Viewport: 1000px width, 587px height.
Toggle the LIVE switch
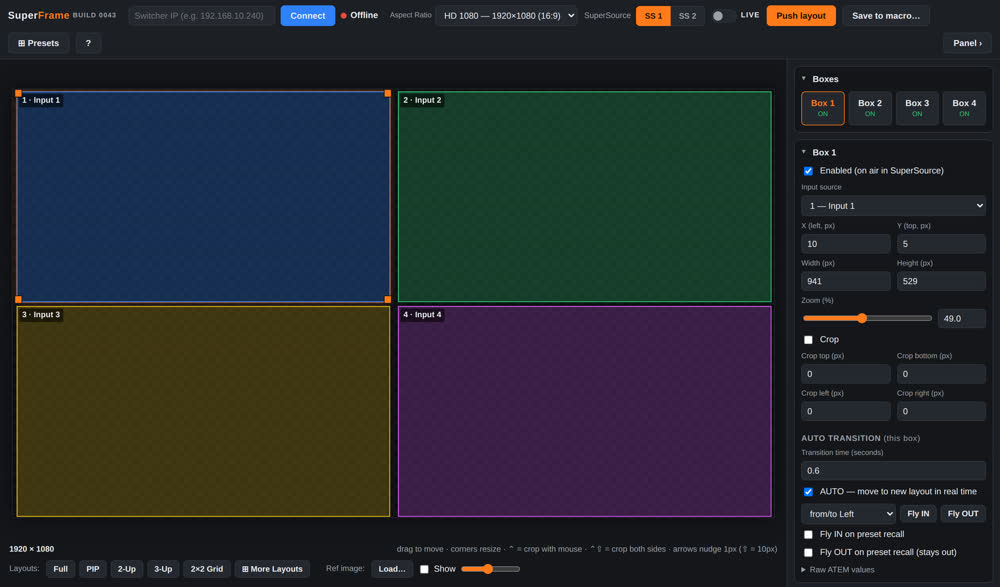point(723,15)
